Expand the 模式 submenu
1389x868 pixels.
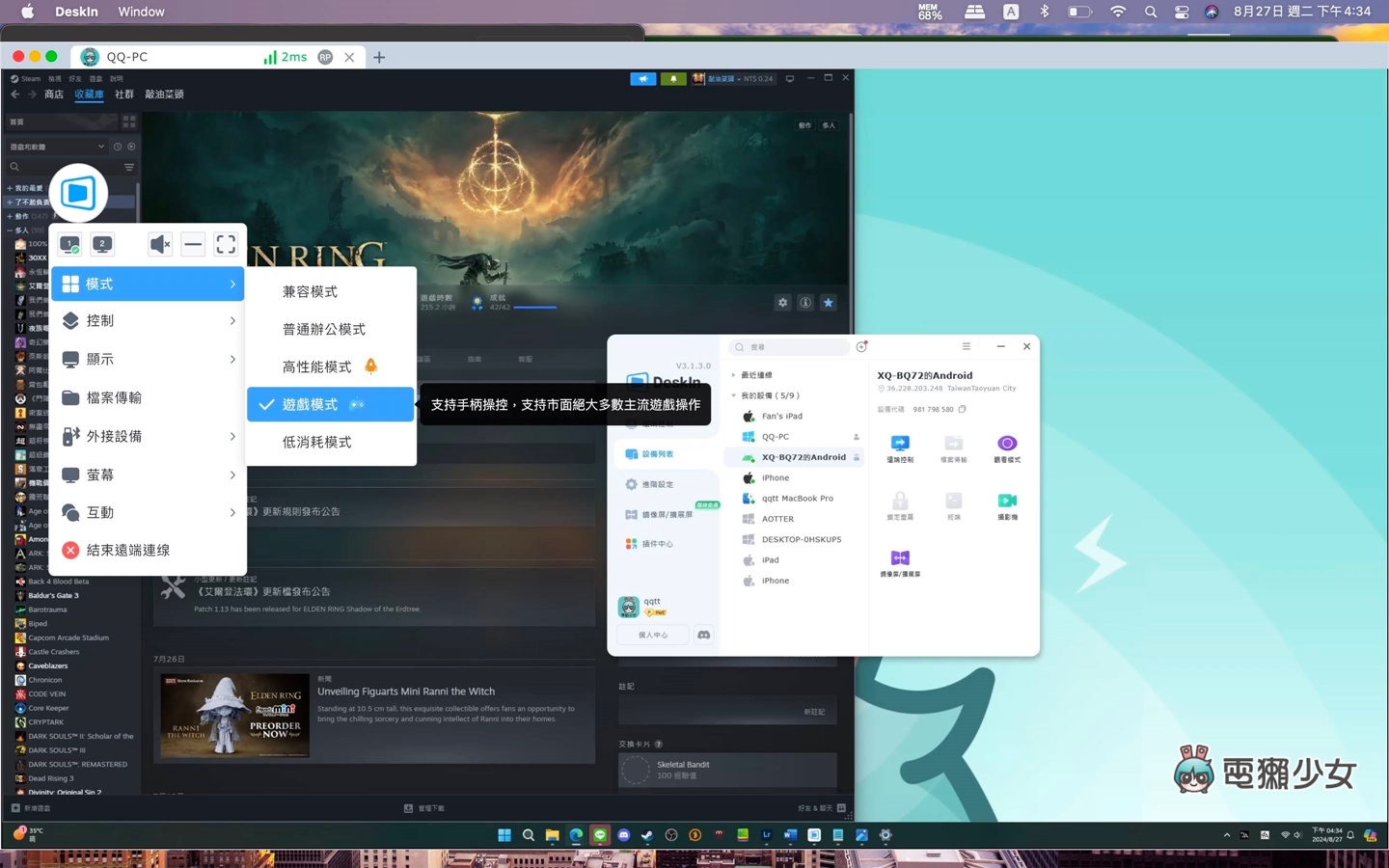pyautogui.click(x=148, y=284)
